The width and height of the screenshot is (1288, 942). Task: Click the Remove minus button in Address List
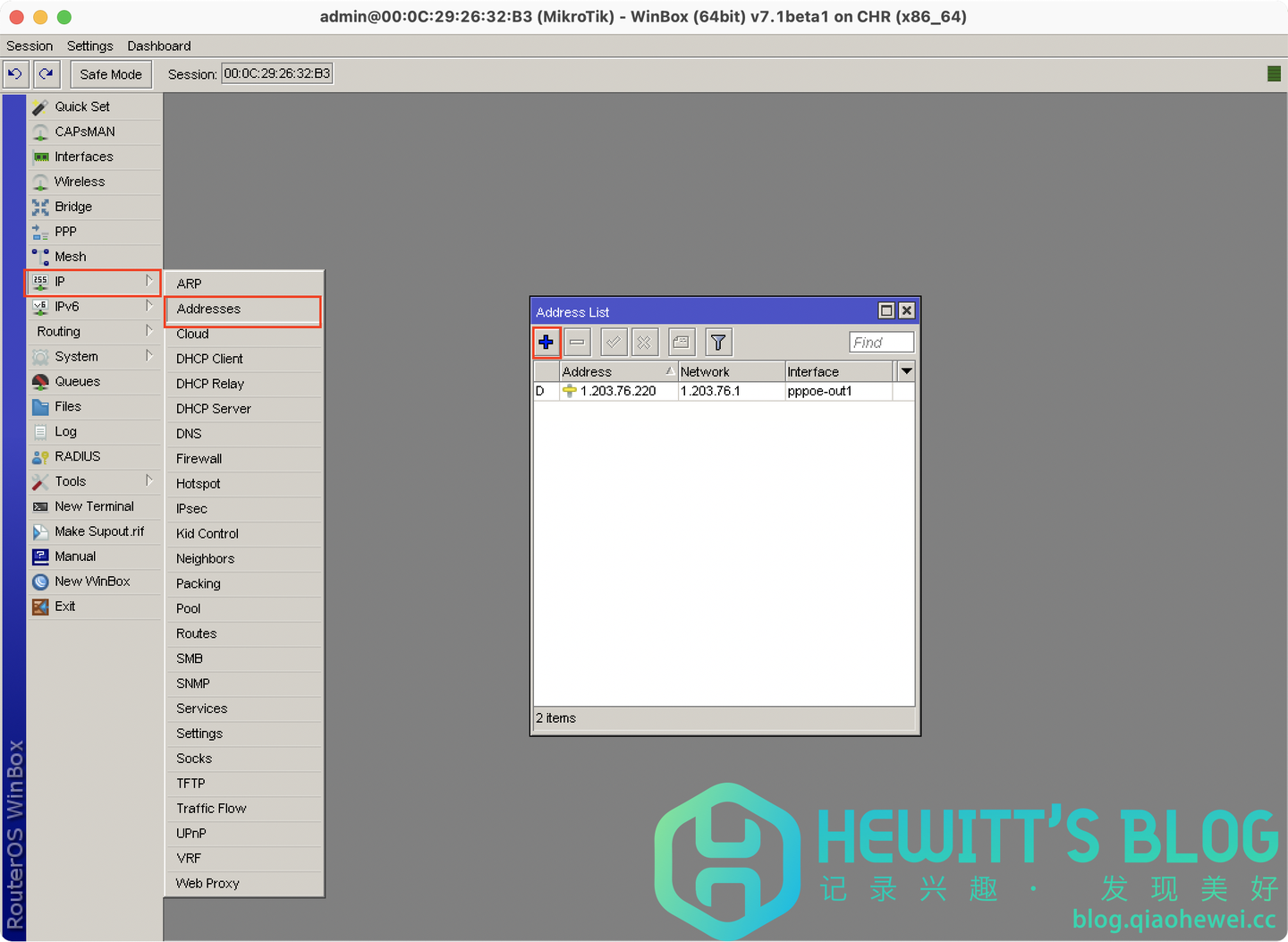point(578,342)
